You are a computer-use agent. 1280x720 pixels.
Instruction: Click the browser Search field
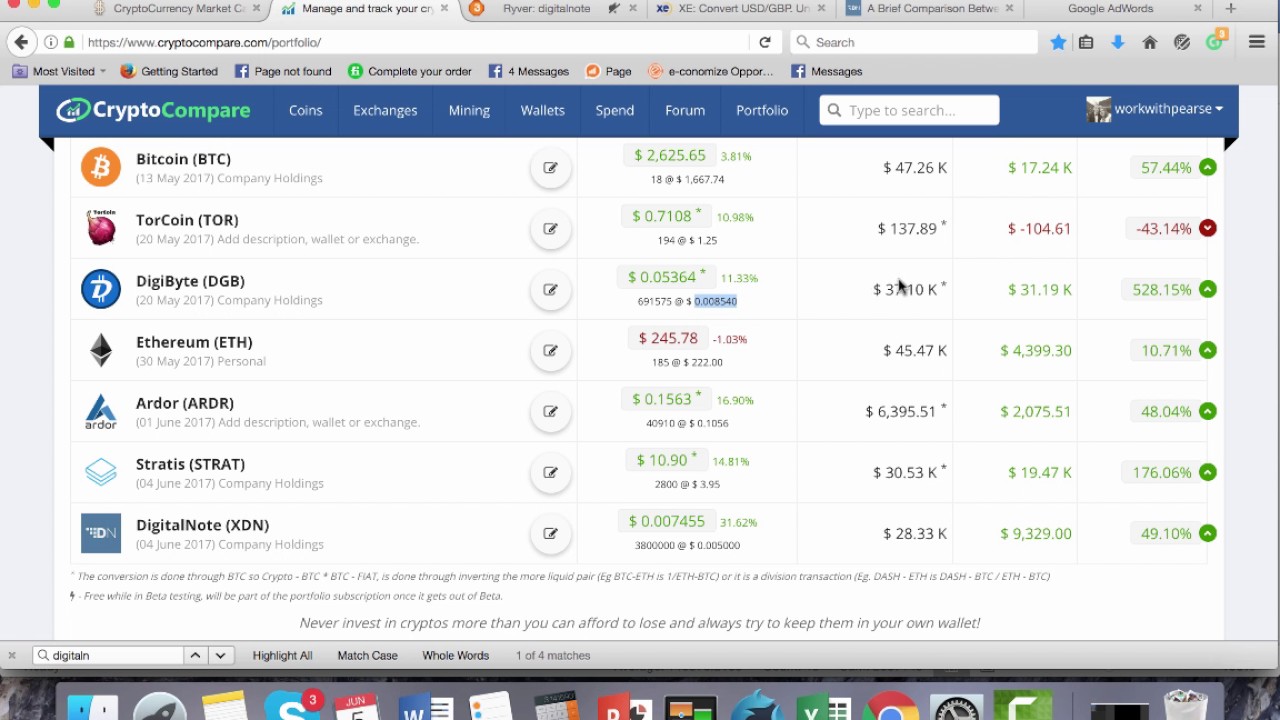[913, 42]
